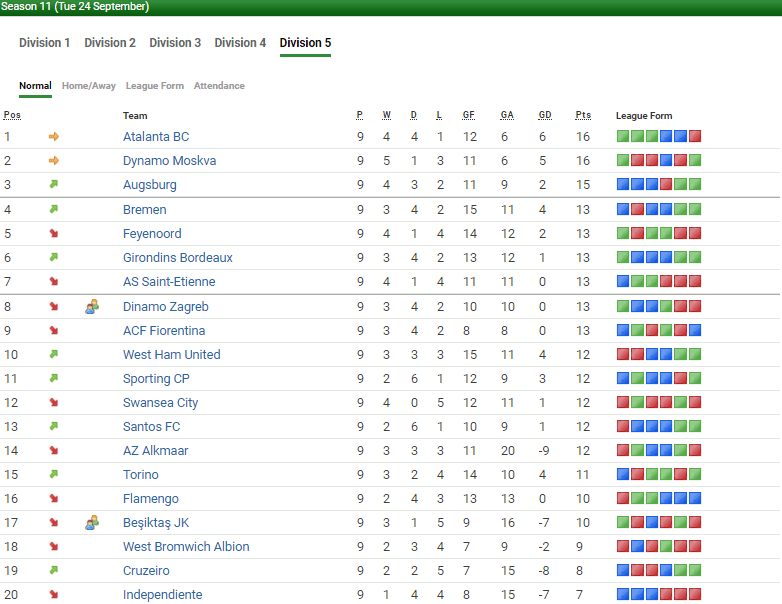Switch to League Form view
The height and width of the screenshot is (604, 782).
155,86
